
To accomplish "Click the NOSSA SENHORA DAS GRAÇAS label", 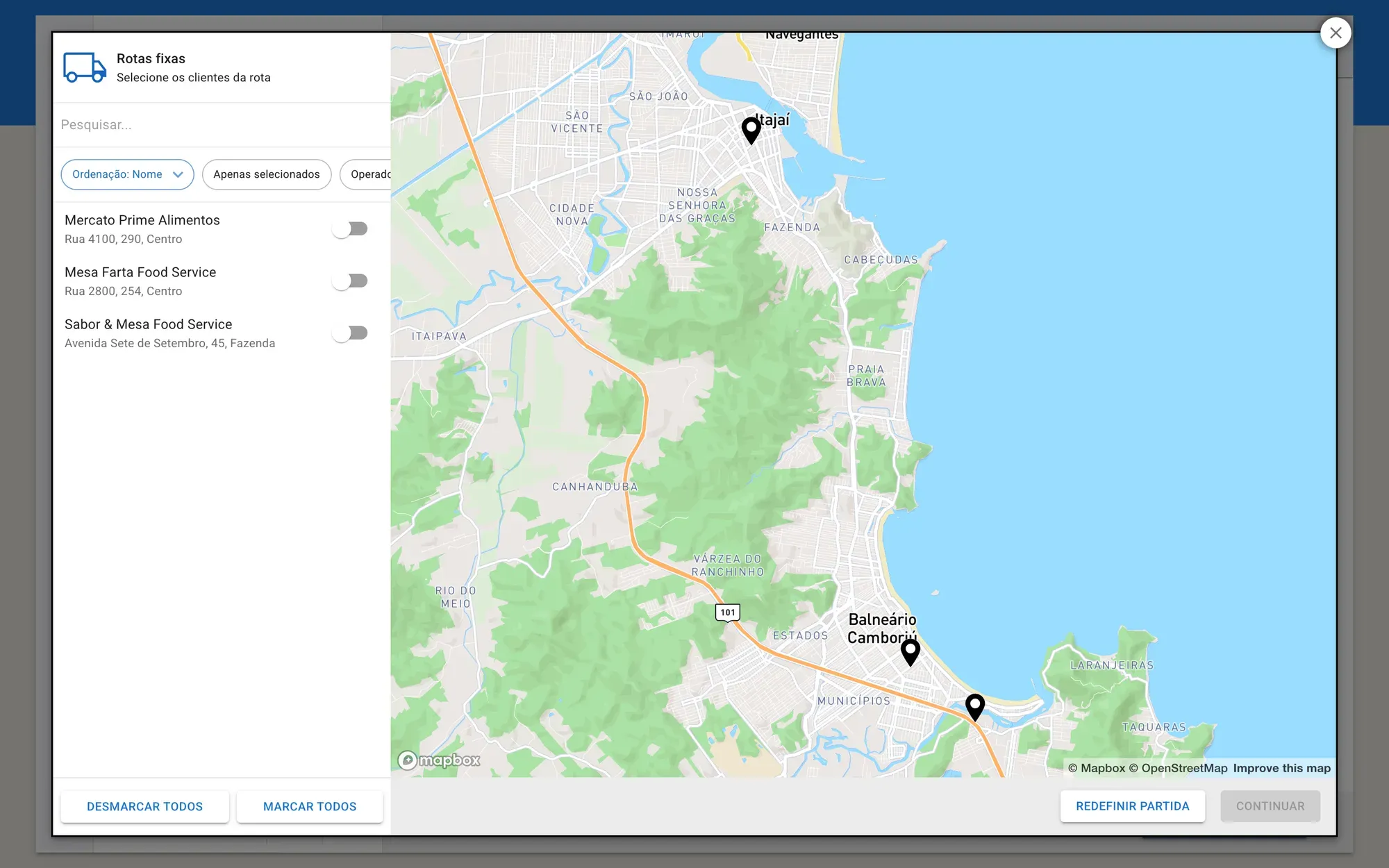I will coord(697,206).
